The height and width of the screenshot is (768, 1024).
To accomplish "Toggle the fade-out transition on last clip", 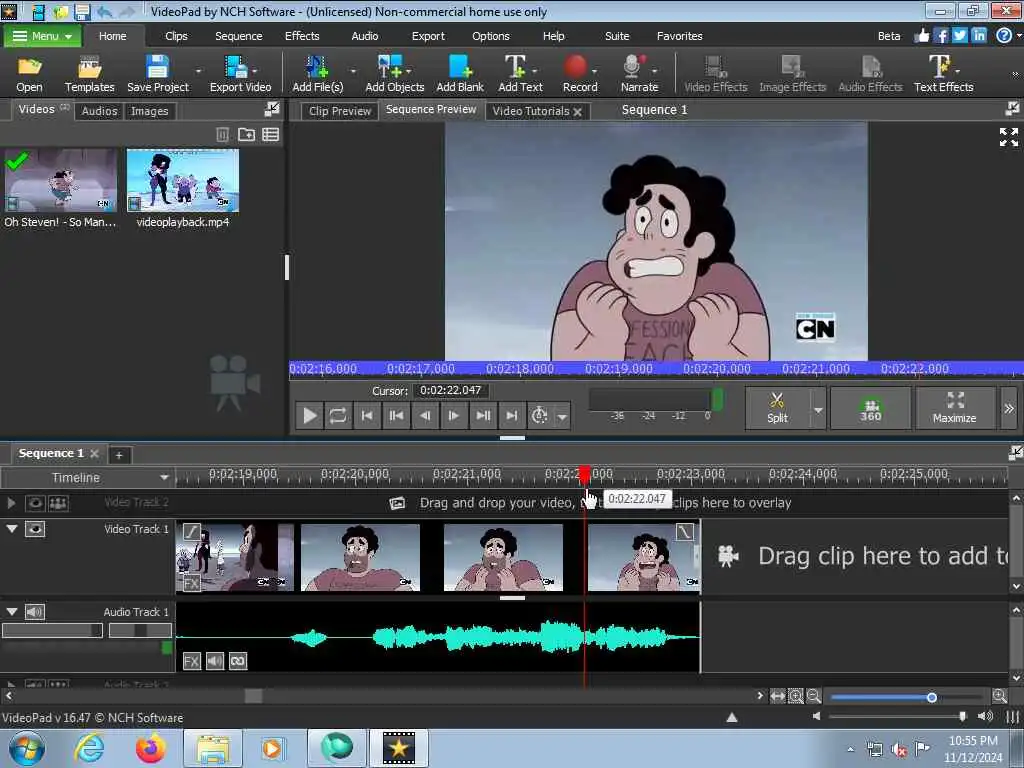I will (684, 531).
